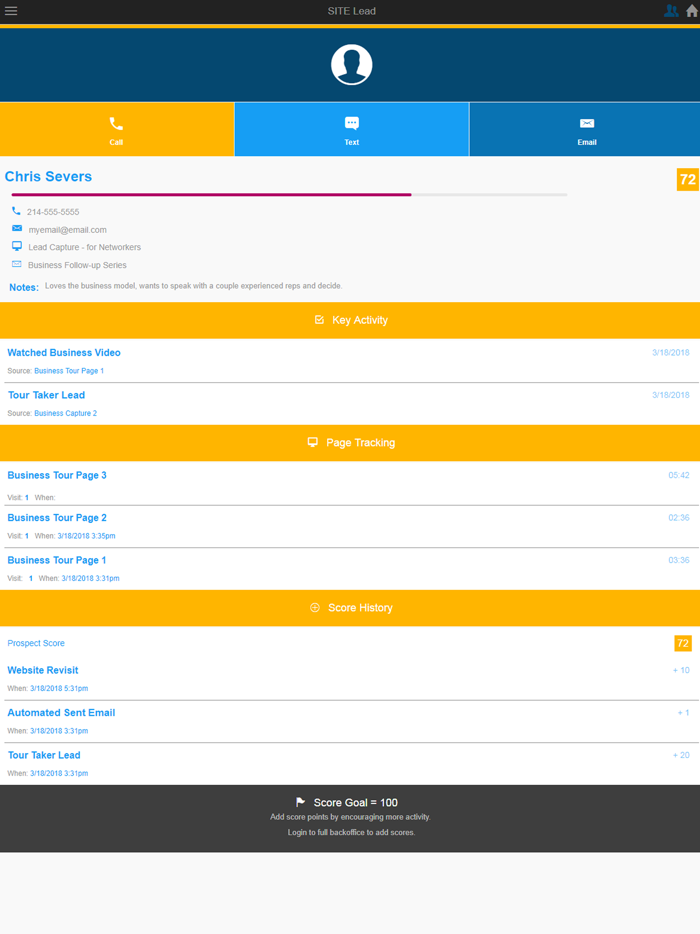Open Watched Business Video activity

click(x=64, y=353)
